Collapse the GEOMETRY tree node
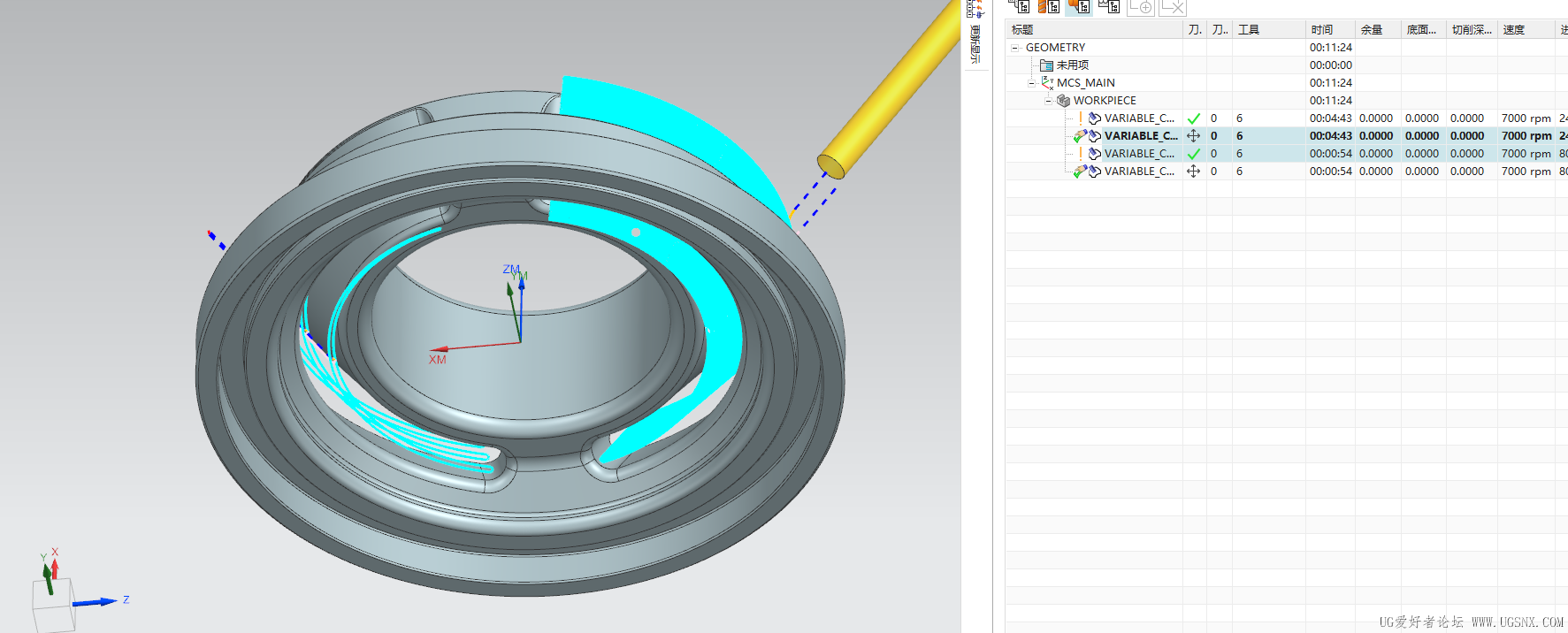This screenshot has height=633, width=1568. (1015, 48)
